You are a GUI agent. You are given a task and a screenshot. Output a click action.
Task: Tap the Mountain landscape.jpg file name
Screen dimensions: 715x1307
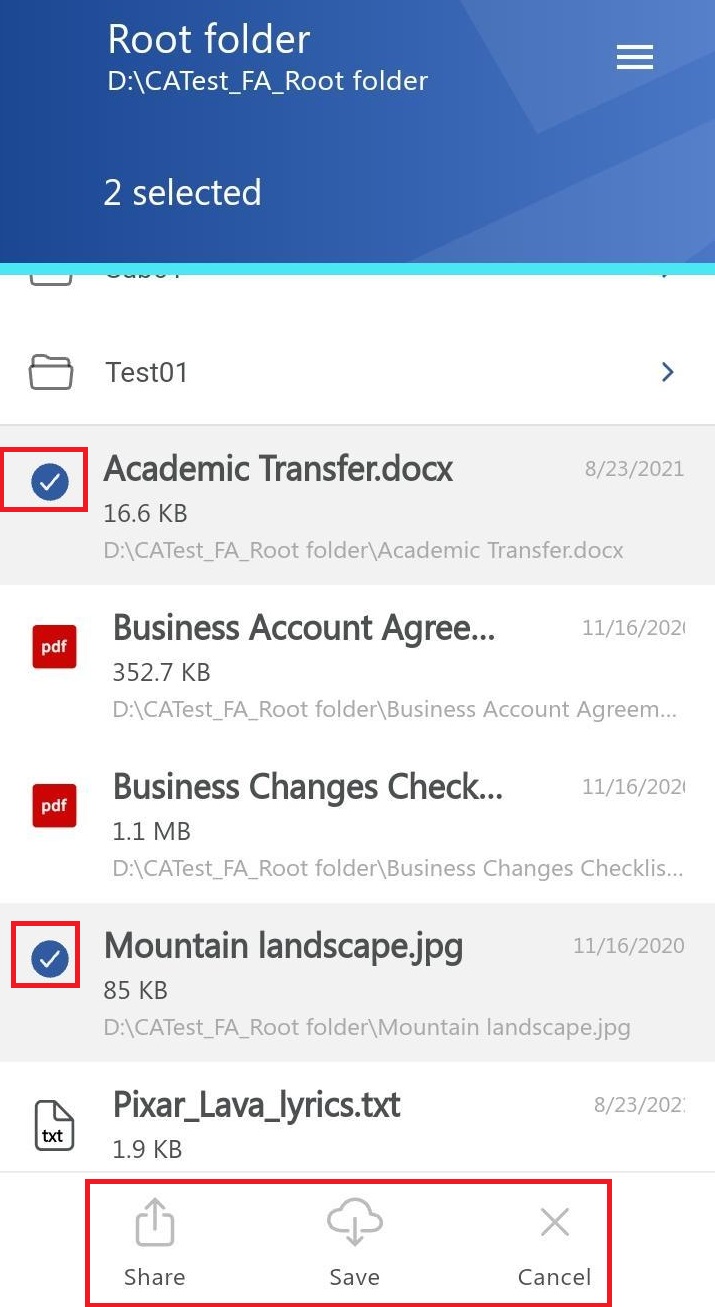pyautogui.click(x=283, y=946)
